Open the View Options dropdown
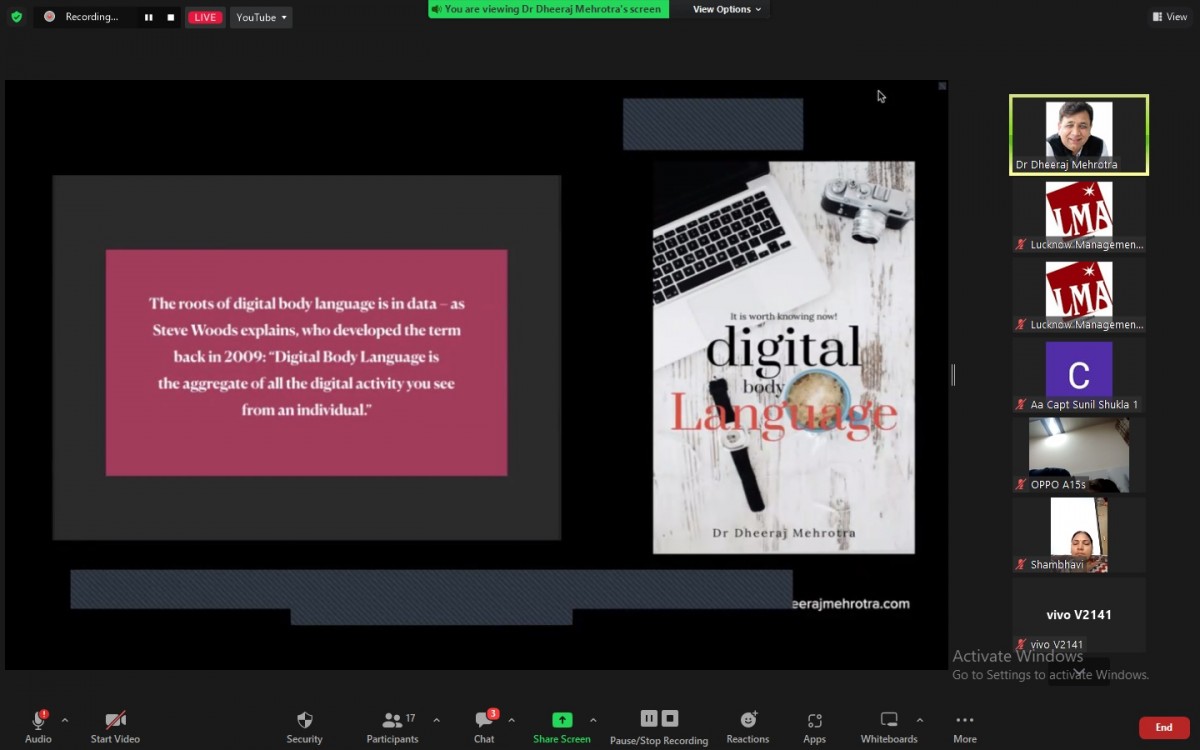The image size is (1200, 750). point(727,9)
